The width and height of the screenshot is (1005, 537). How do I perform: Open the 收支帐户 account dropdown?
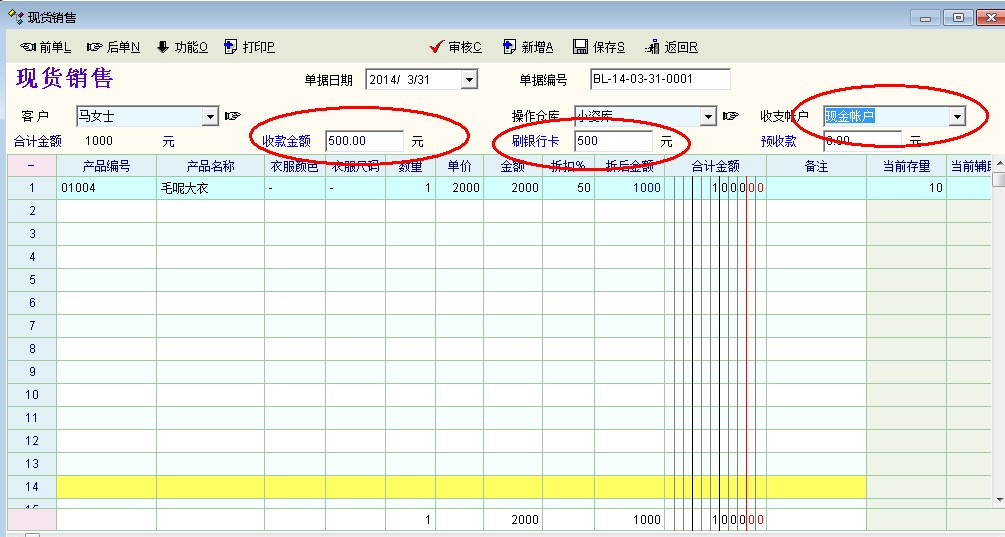point(957,117)
